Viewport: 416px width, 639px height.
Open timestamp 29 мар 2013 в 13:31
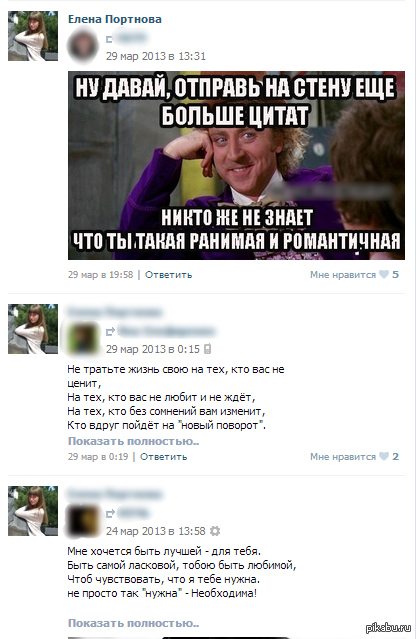(156, 56)
